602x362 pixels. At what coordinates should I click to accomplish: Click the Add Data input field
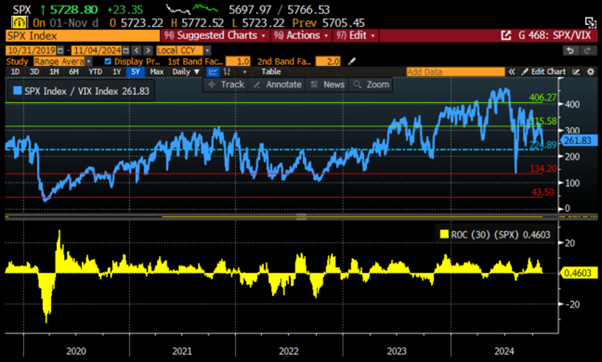455,72
